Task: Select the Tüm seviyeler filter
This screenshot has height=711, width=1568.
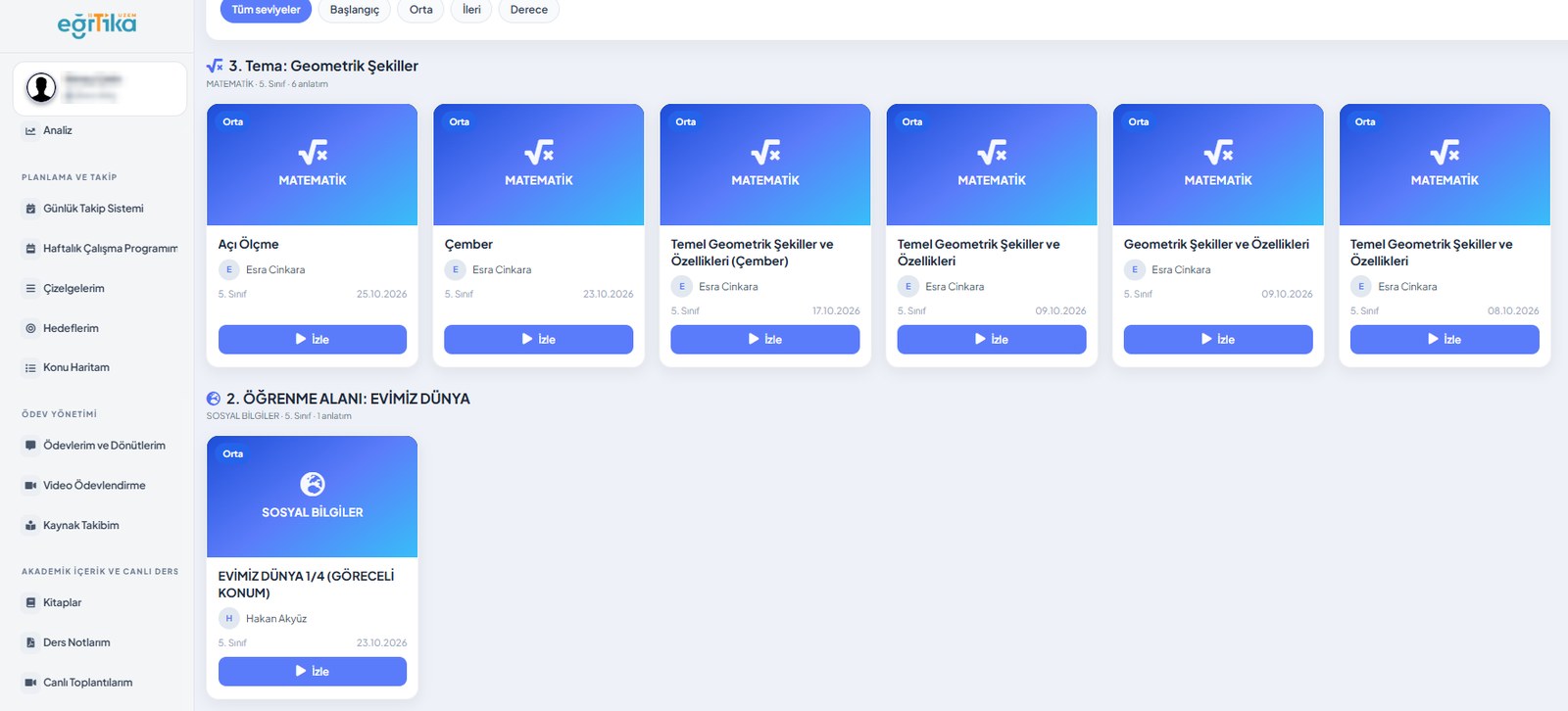Action: point(267,10)
